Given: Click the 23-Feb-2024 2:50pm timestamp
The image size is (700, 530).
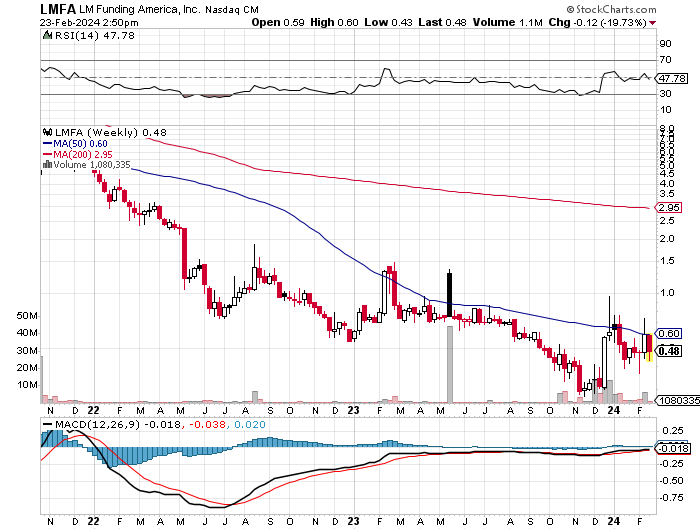Looking at the screenshot, I should [x=89, y=23].
